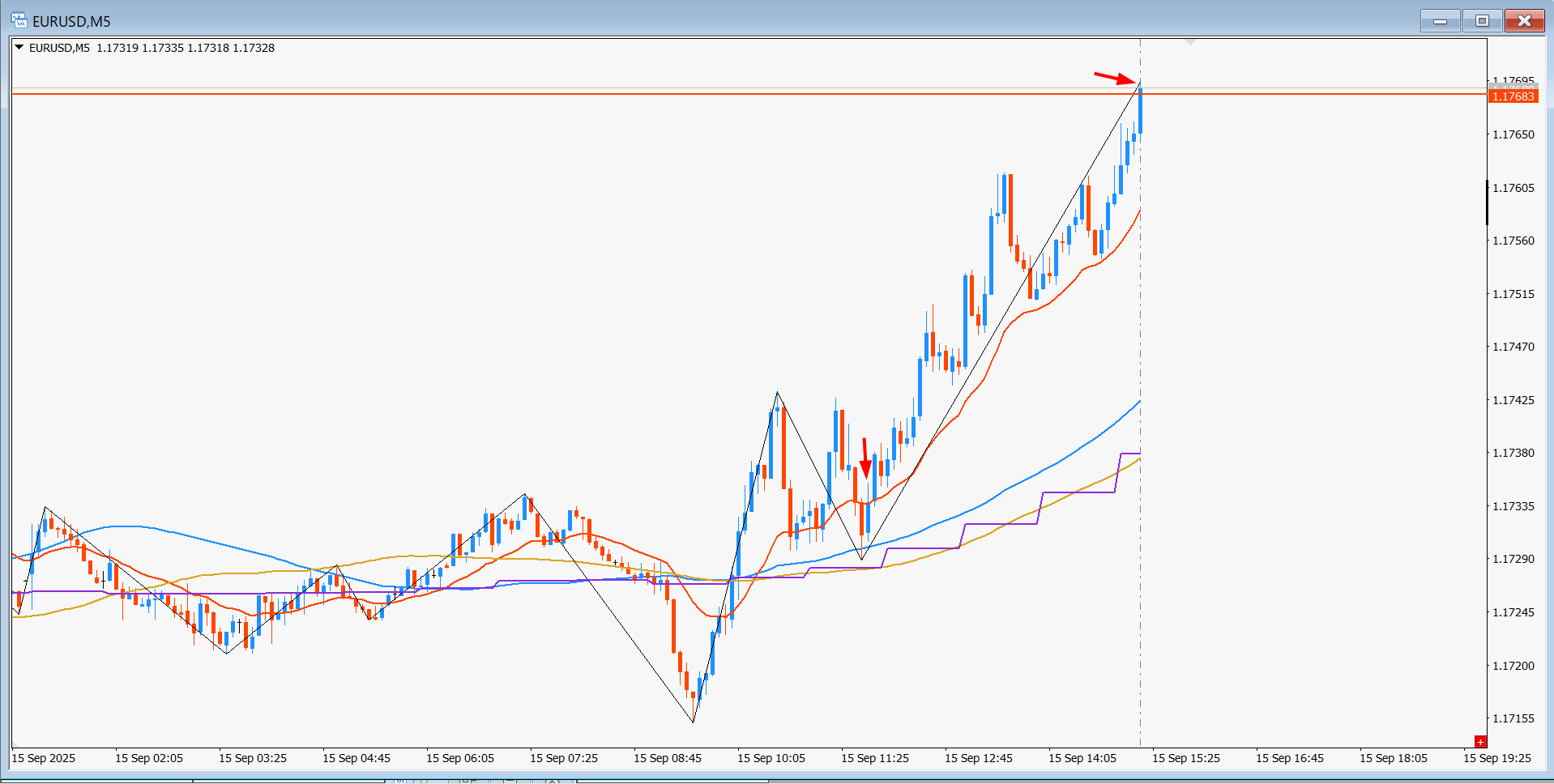Click the 1.17155 price scale label
Viewport: 1554px width, 784px height.
(x=1513, y=718)
